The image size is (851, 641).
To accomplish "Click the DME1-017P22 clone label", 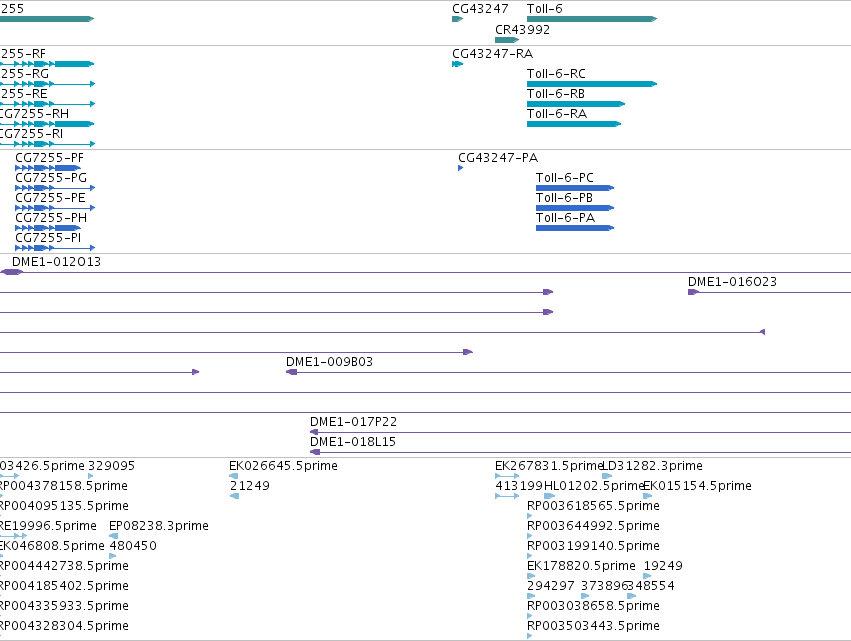I will (353, 422).
